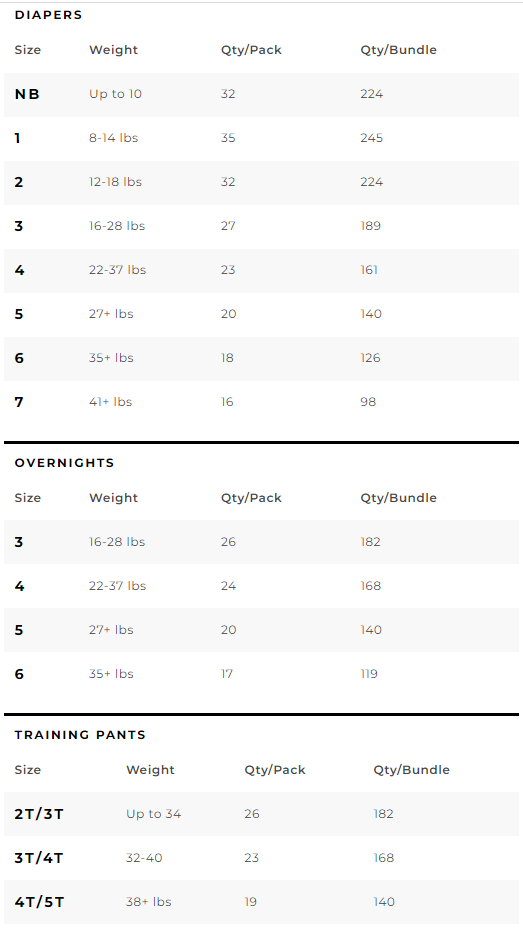Select the 161 bundle quantity cell
Image resolution: width=523 pixels, height=932 pixels.
tap(369, 270)
